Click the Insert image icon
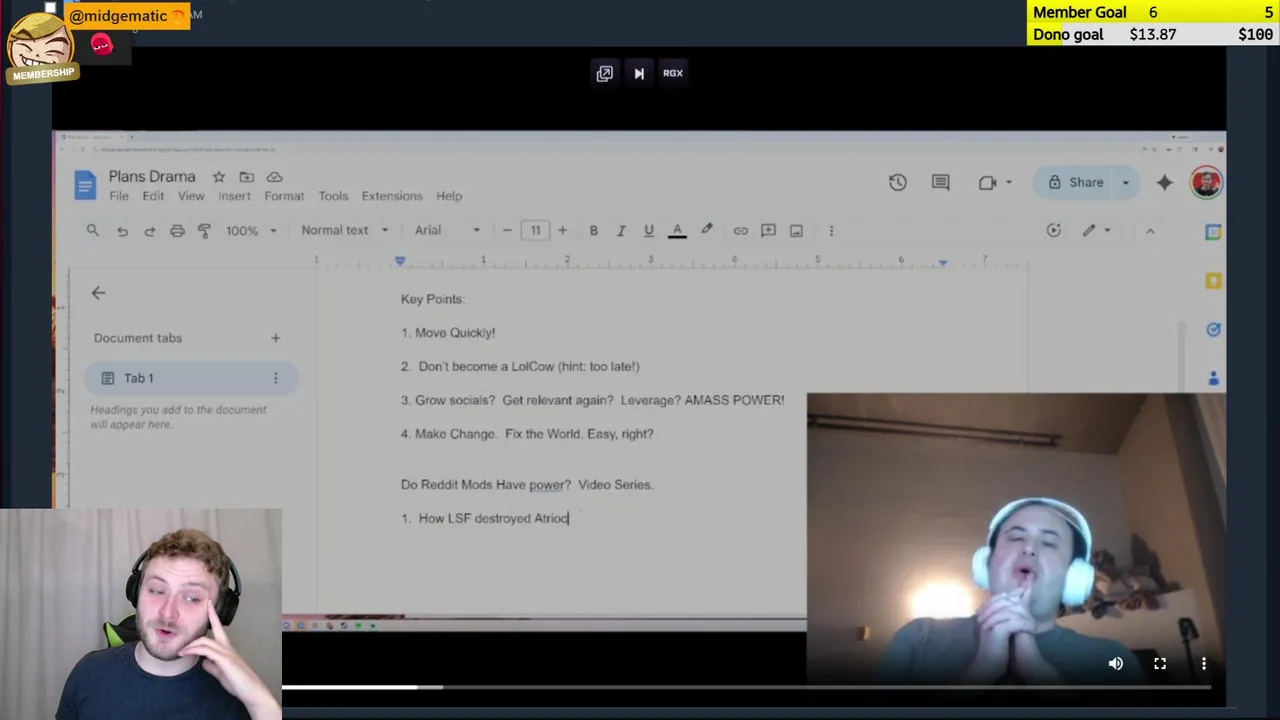The width and height of the screenshot is (1280, 720). (x=796, y=230)
